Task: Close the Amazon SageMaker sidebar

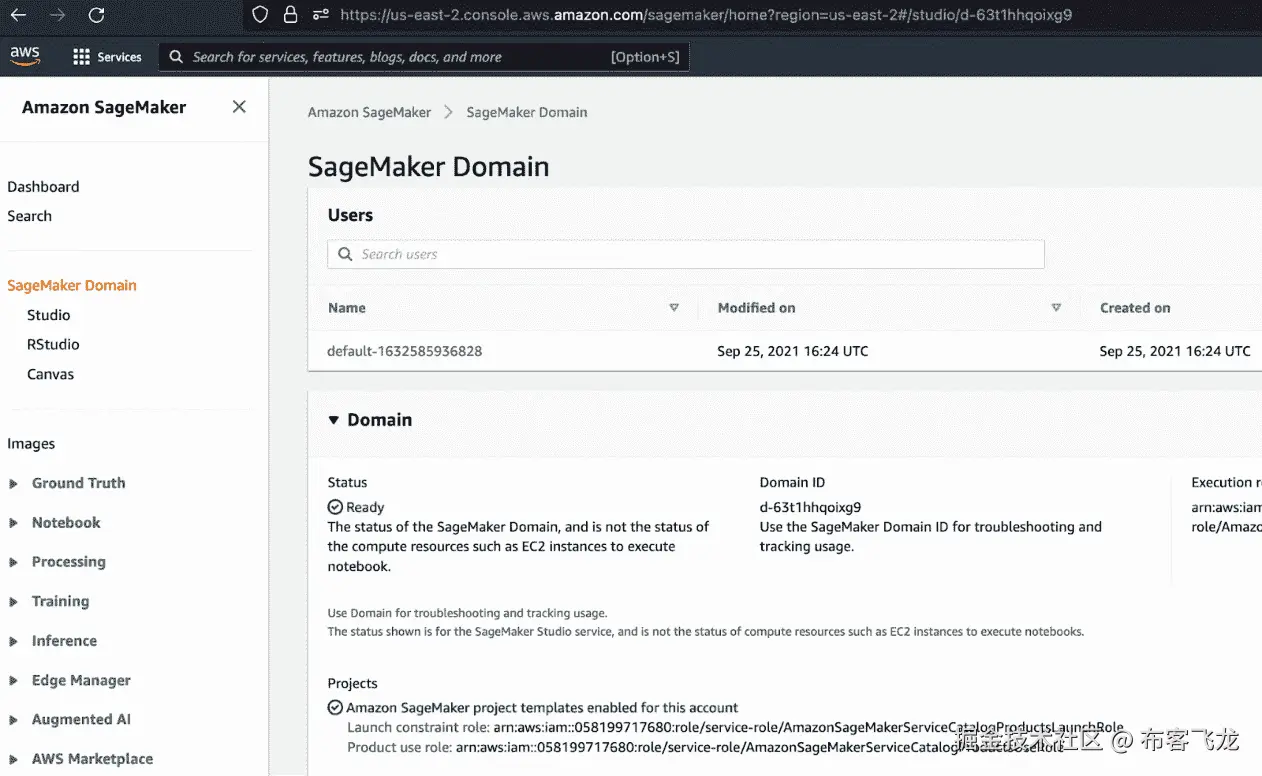Action: 239,107
